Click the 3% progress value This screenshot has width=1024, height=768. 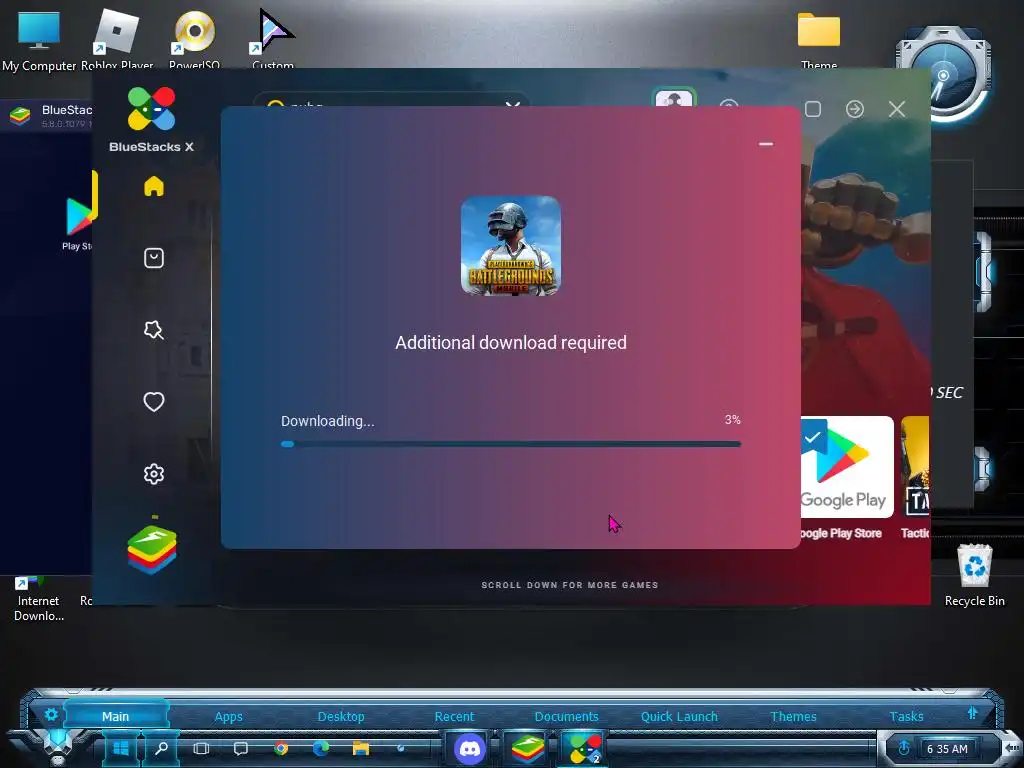pyautogui.click(x=733, y=420)
